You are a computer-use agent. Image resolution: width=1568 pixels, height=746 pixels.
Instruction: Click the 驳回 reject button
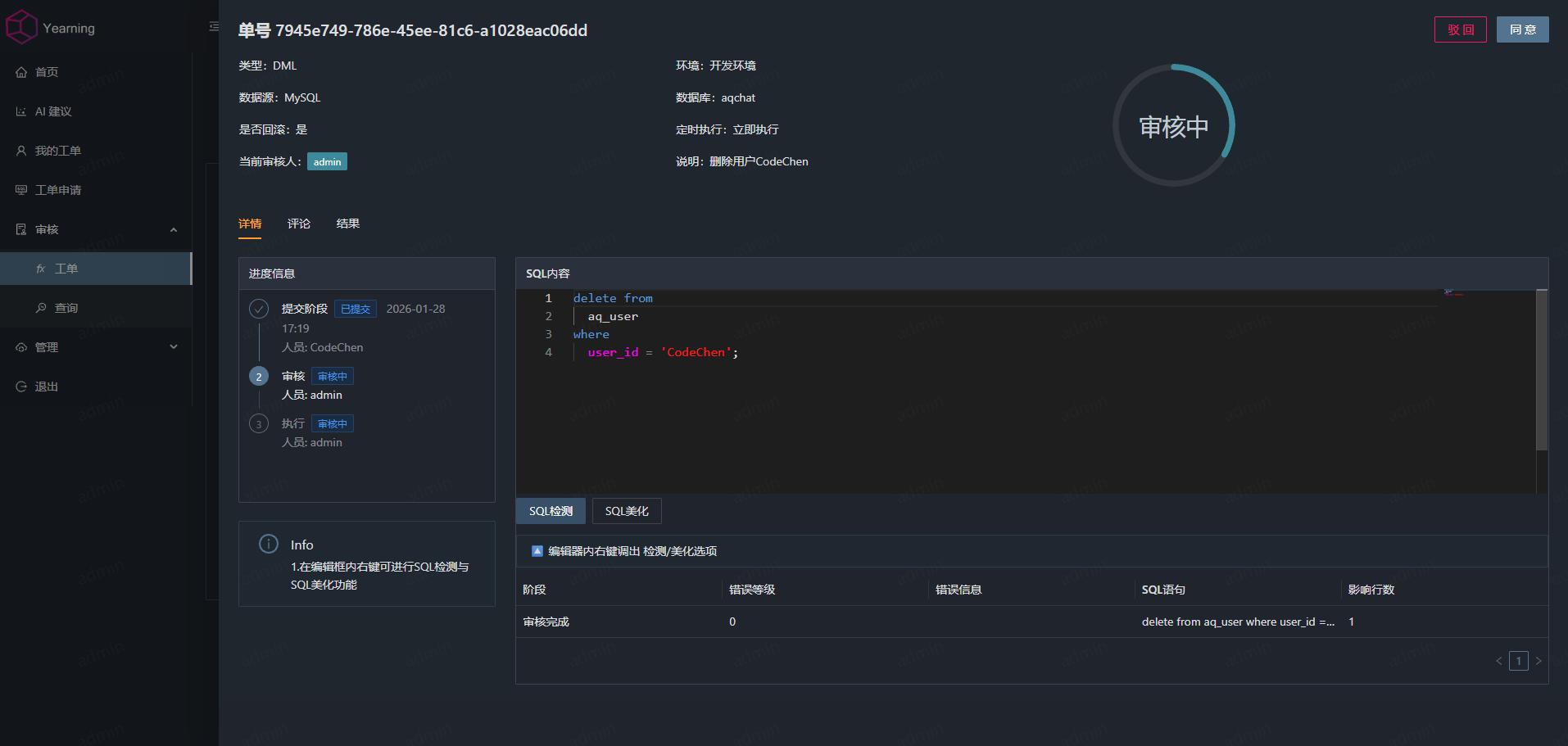(x=1461, y=29)
